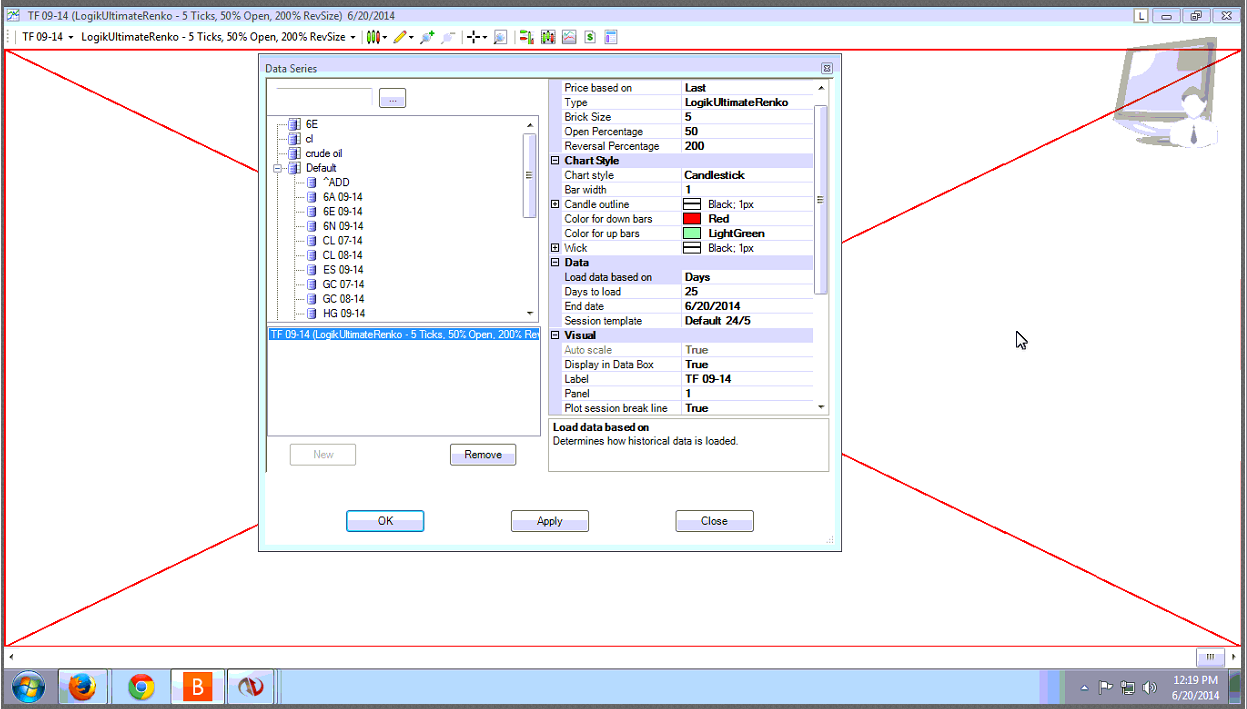Click the L link button in title bar

point(1141,16)
